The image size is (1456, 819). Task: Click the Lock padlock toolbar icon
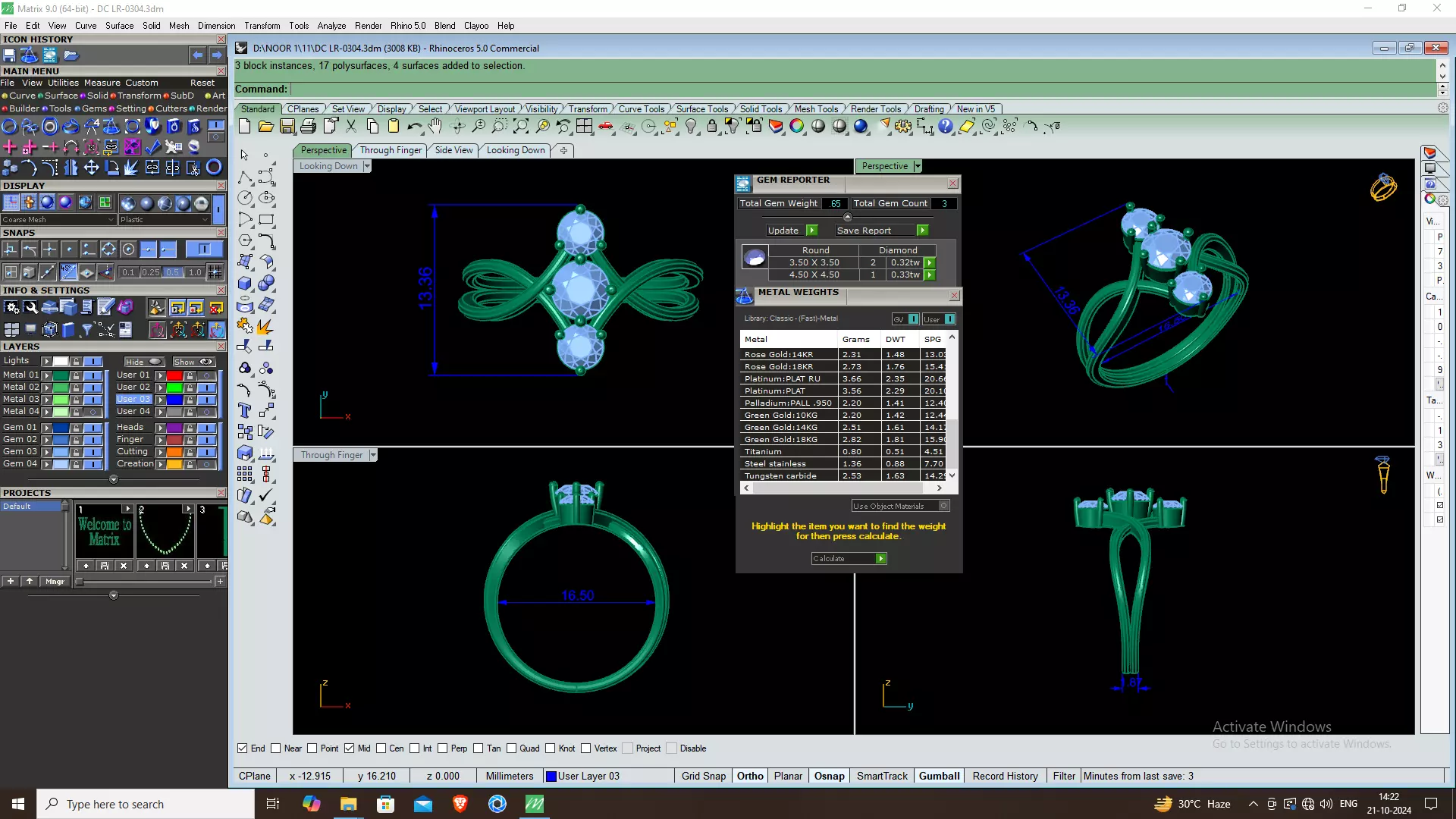coord(712,127)
